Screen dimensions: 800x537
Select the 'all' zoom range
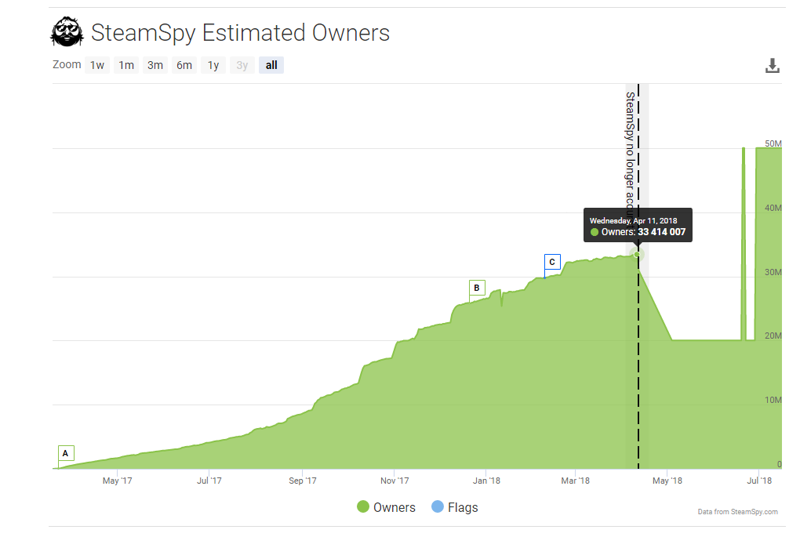(271, 65)
